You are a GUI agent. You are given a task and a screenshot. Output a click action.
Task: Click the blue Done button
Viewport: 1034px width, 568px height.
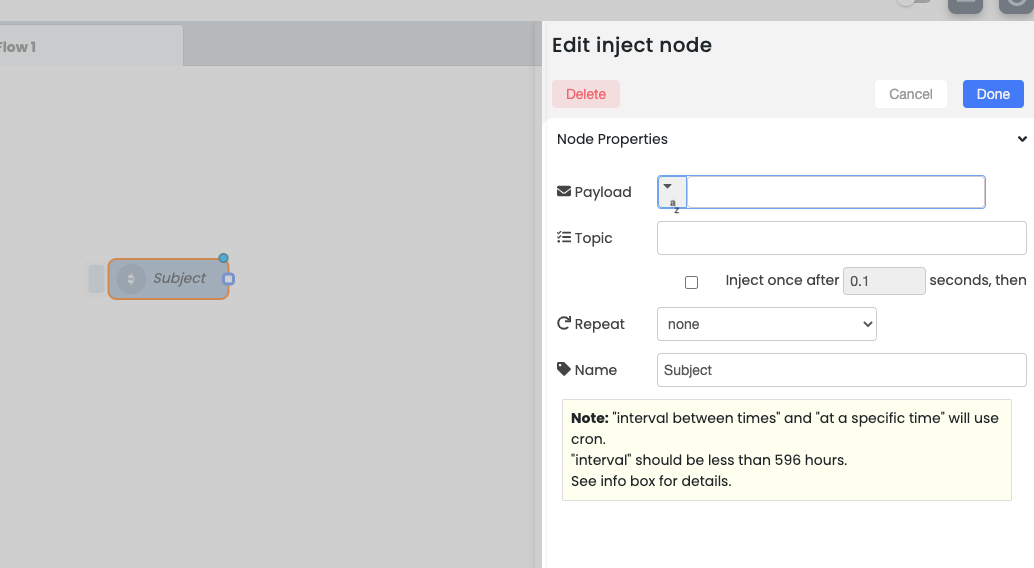point(992,94)
